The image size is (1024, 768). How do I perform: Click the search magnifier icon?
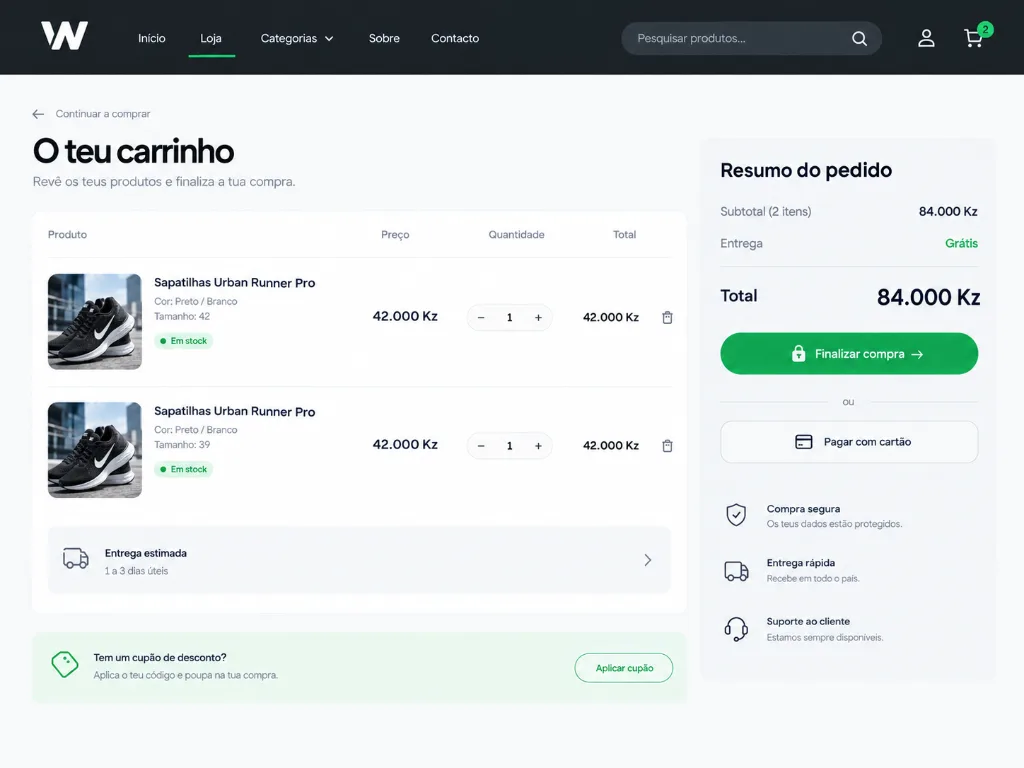click(859, 39)
